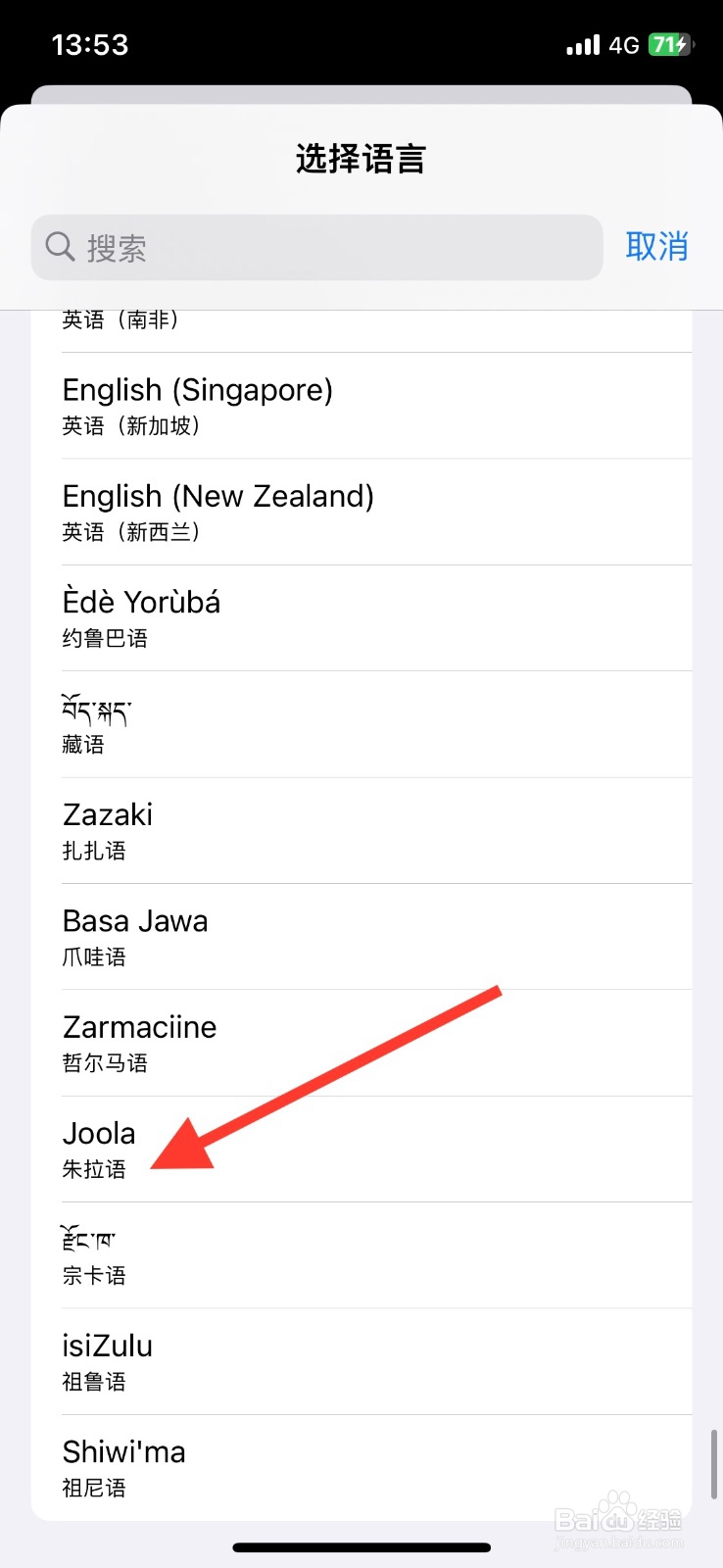Choose the Tibetan 藏语 language row
Screen dimensions: 723x1568
tap(361, 724)
